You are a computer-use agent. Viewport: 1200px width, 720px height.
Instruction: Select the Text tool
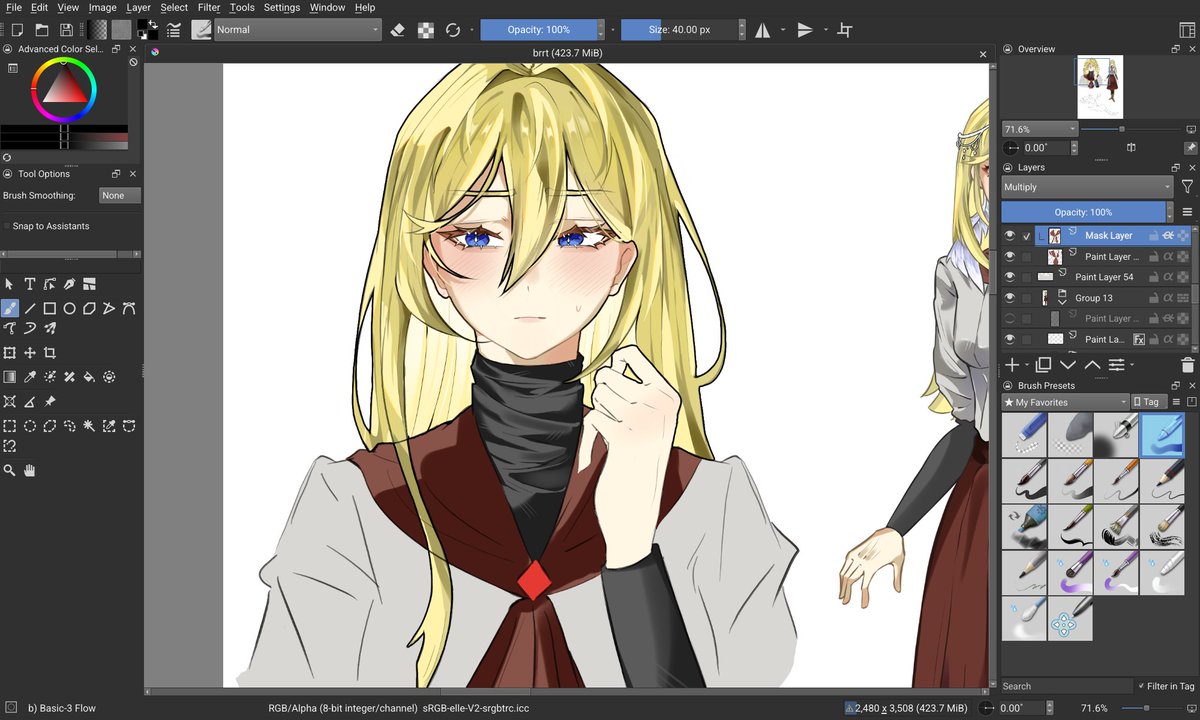(x=30, y=284)
